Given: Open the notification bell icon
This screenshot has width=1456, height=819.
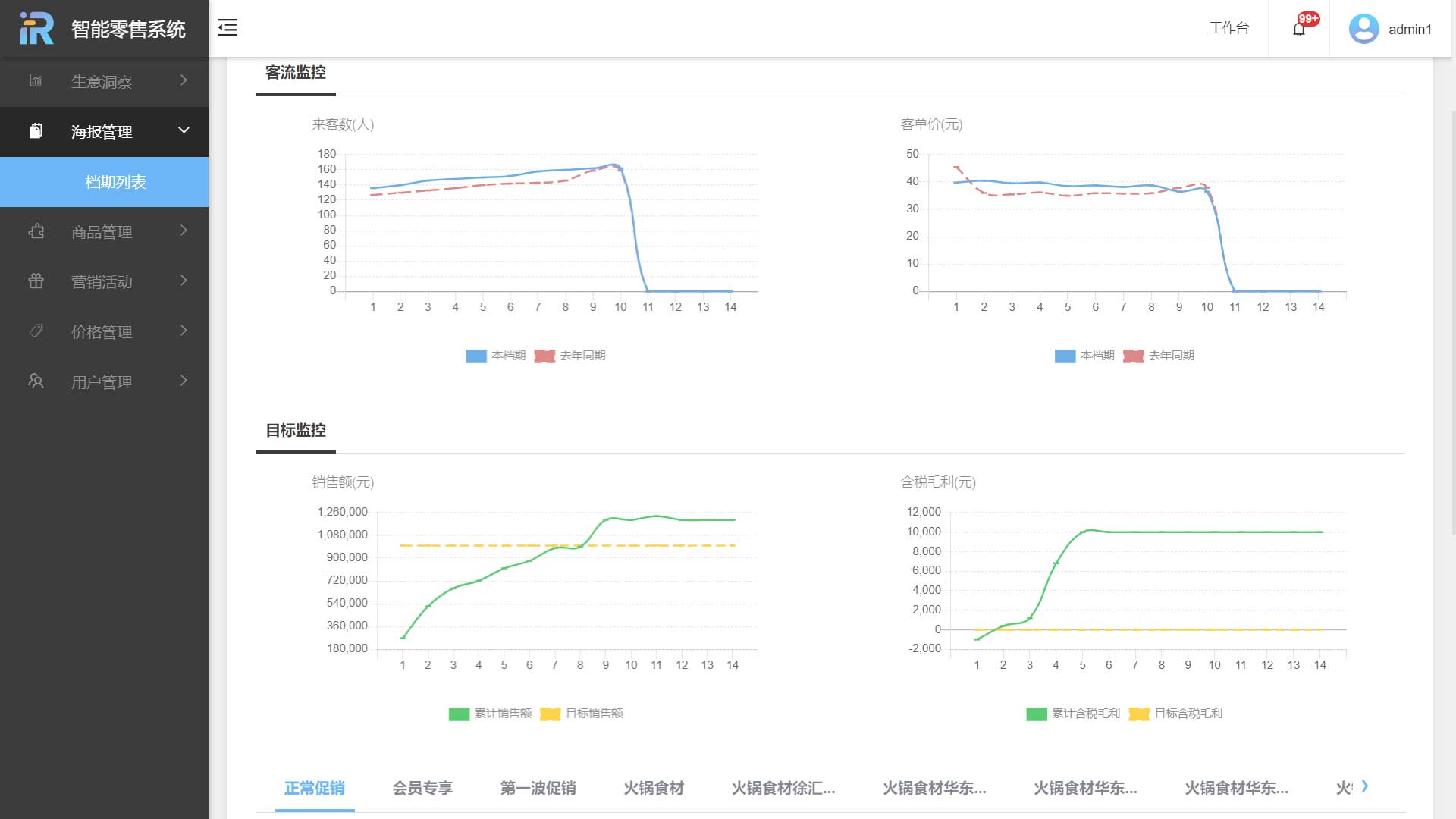Looking at the screenshot, I should [x=1299, y=30].
